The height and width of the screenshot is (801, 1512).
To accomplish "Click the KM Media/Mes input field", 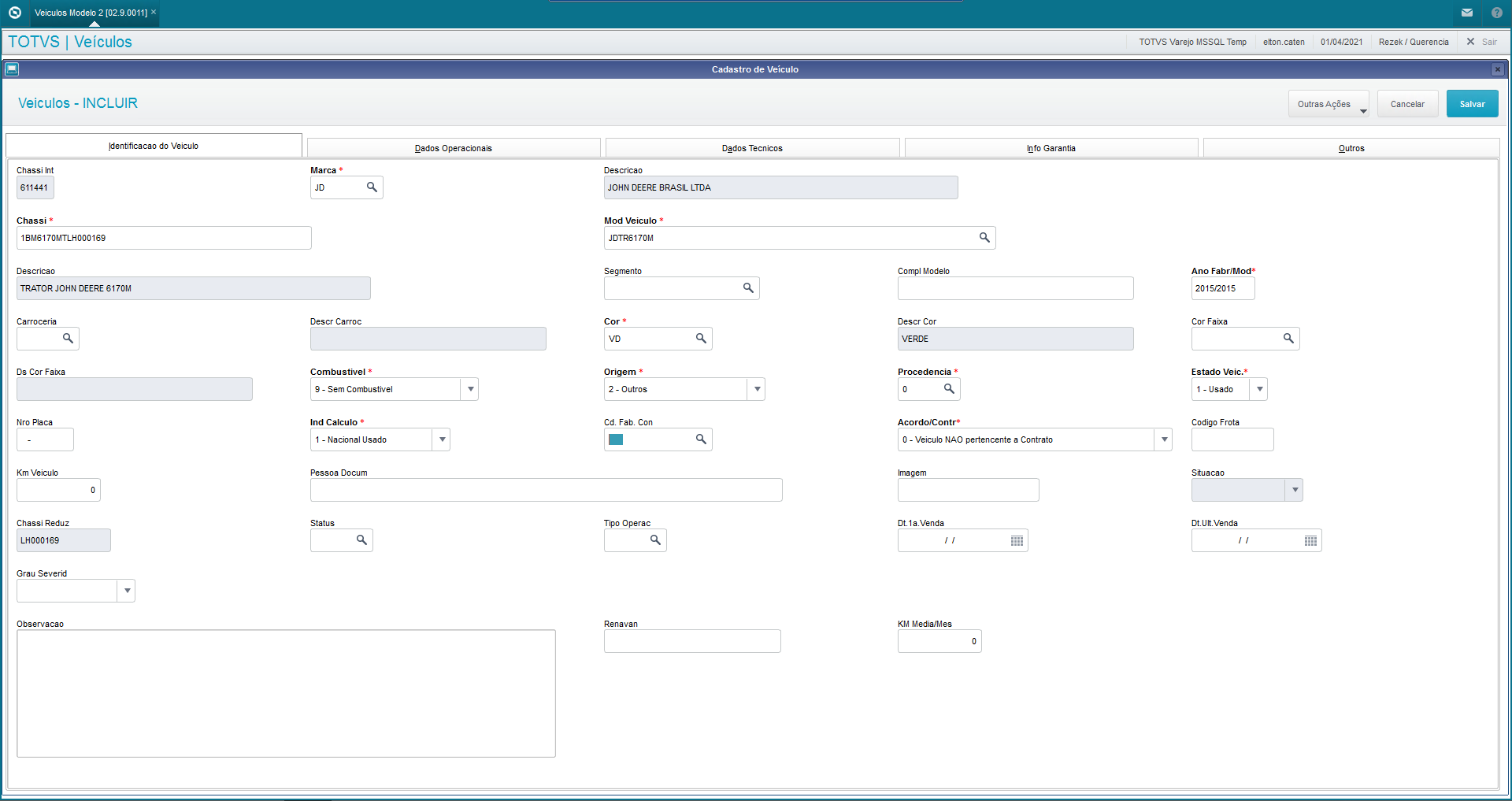I will (x=939, y=641).
